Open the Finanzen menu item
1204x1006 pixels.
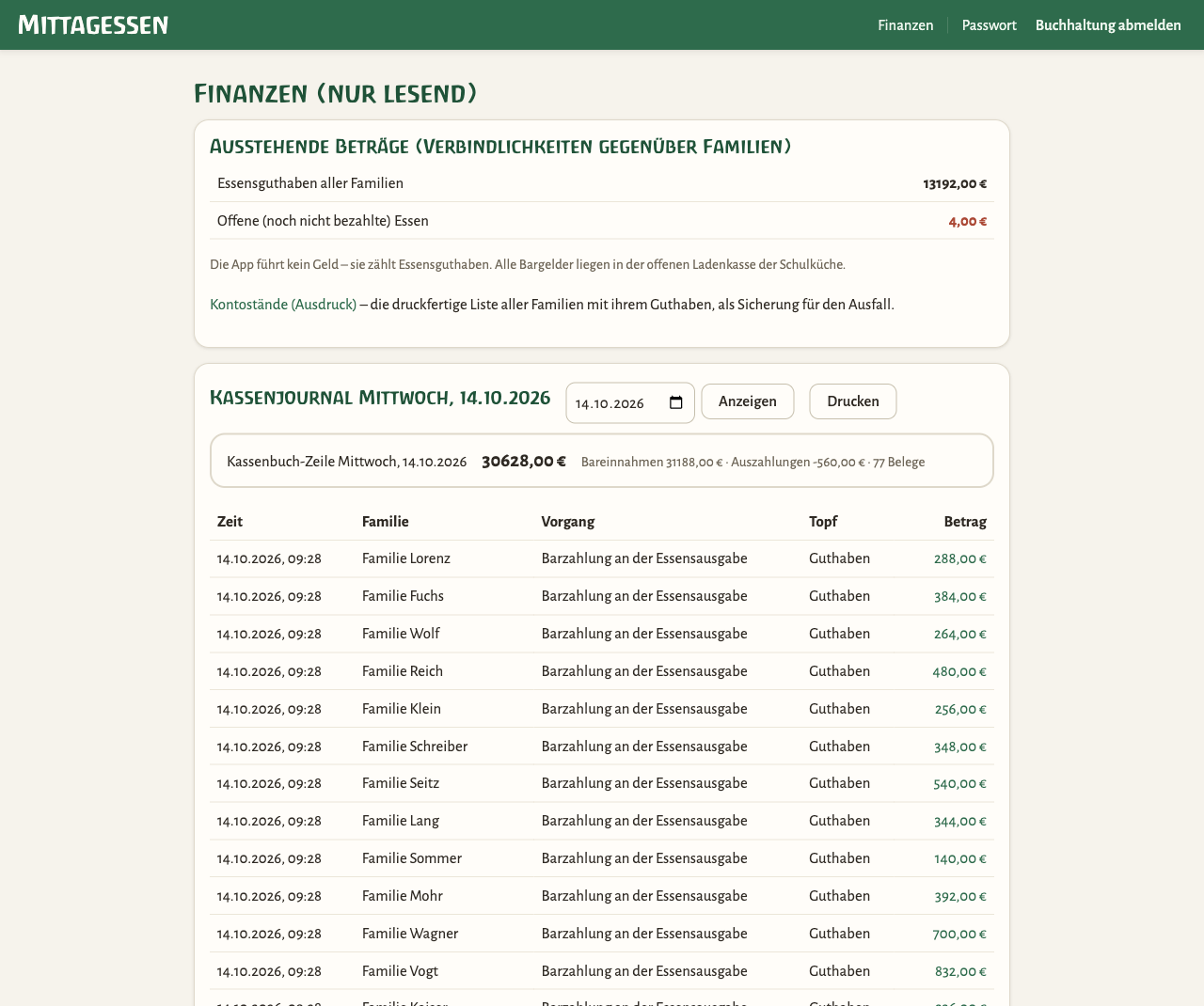tap(906, 25)
